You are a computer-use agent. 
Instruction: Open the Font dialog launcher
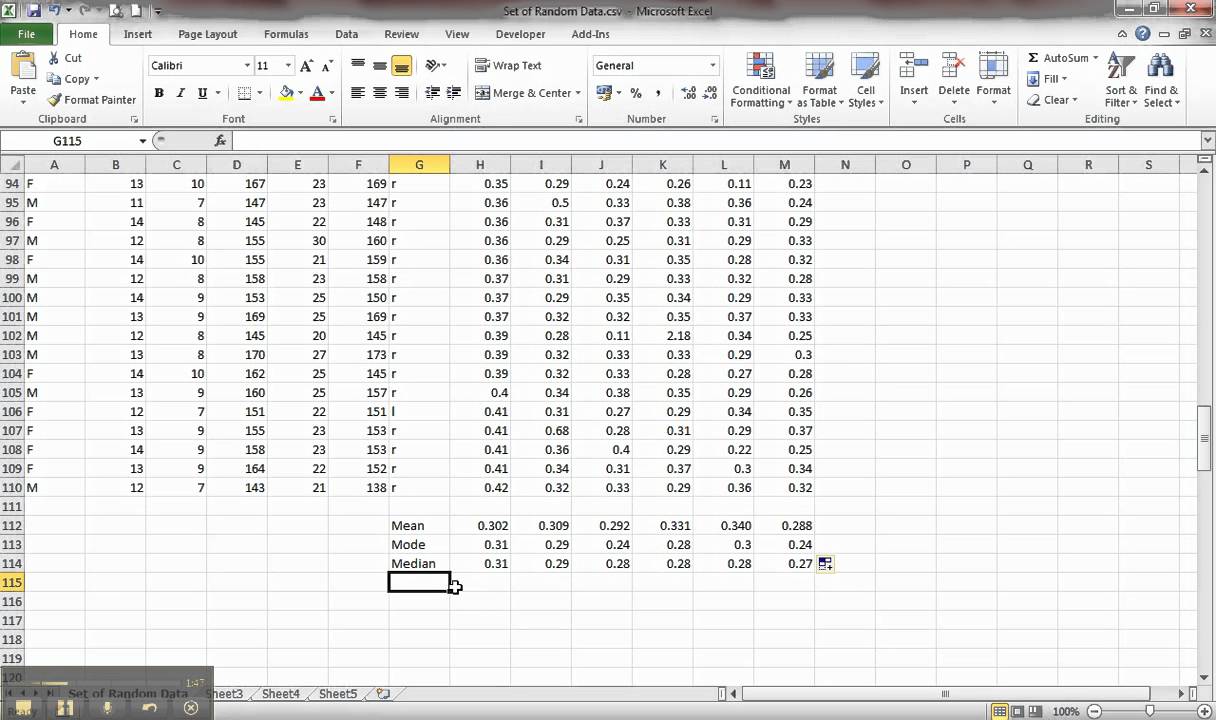[x=332, y=120]
